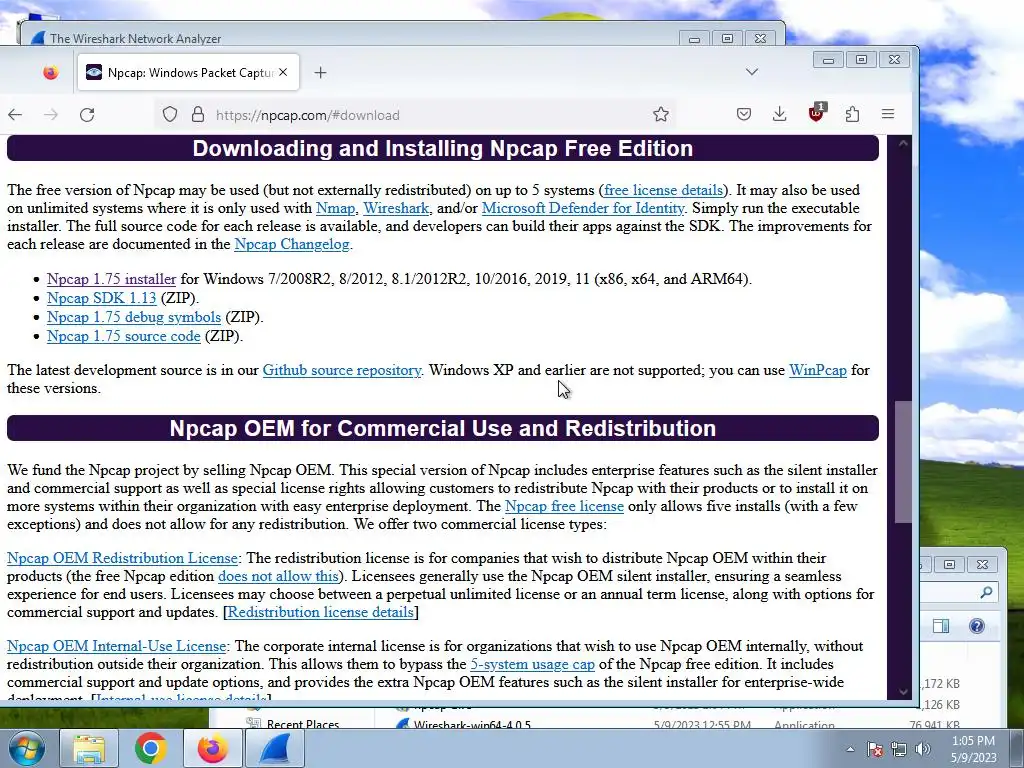Download Npcap 1.75 source code
Image resolution: width=1024 pixels, height=768 pixels.
coord(123,336)
